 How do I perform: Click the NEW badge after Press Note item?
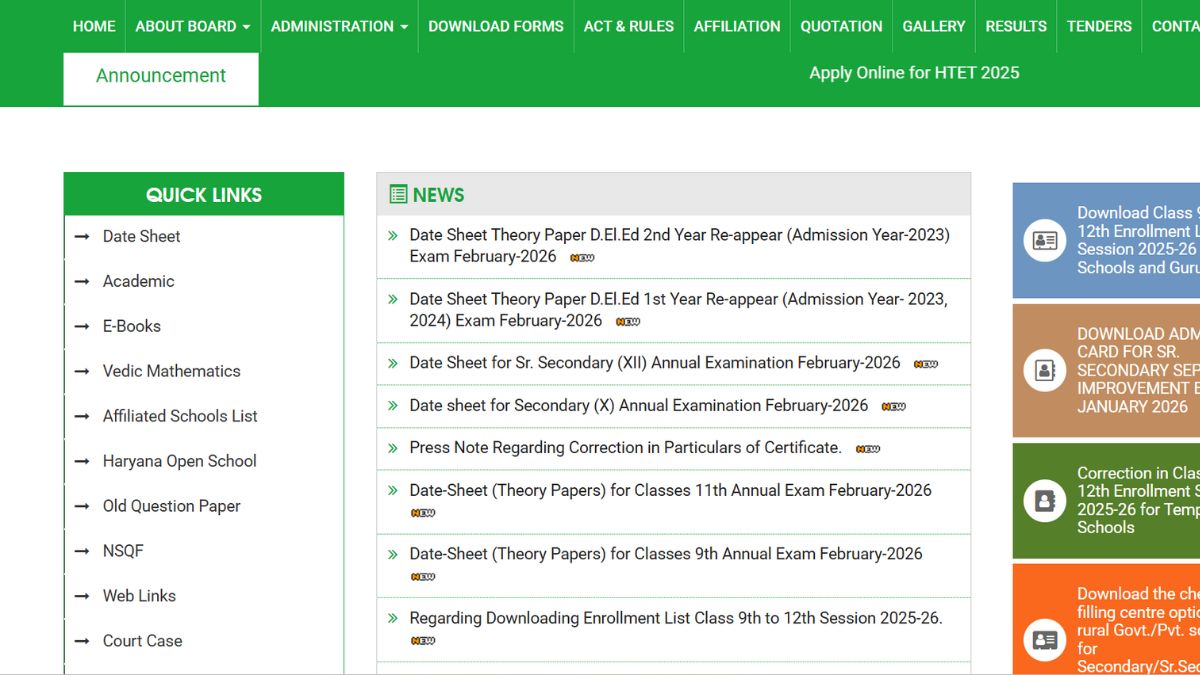pyautogui.click(x=868, y=449)
